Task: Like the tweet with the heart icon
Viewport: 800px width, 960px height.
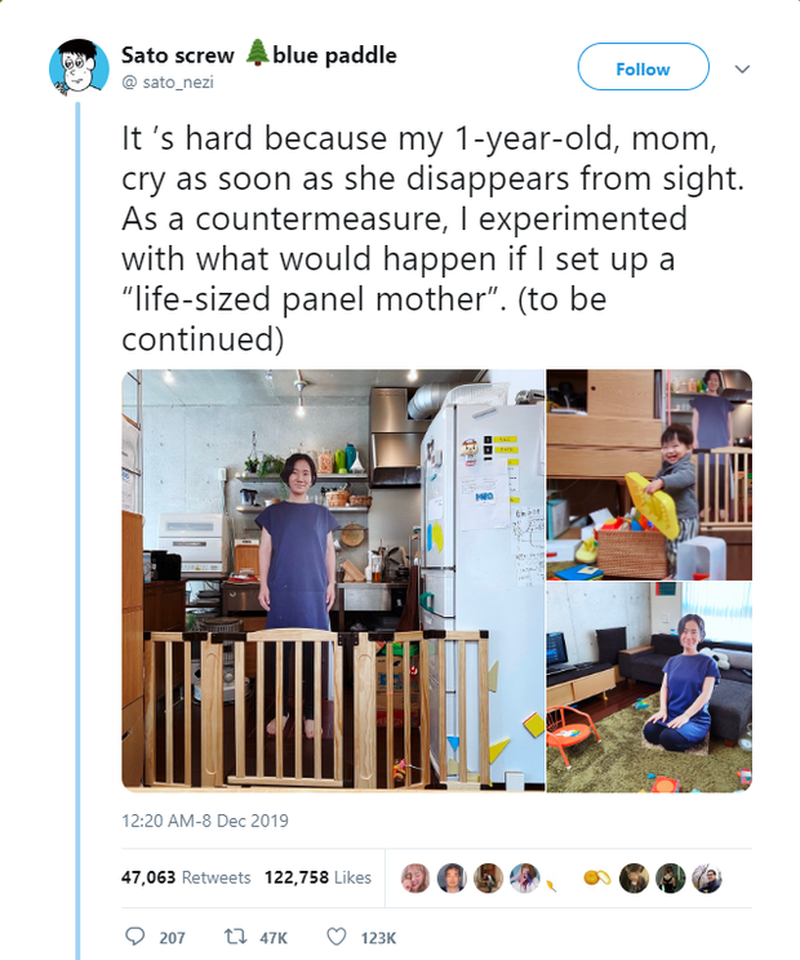Action: (337, 937)
